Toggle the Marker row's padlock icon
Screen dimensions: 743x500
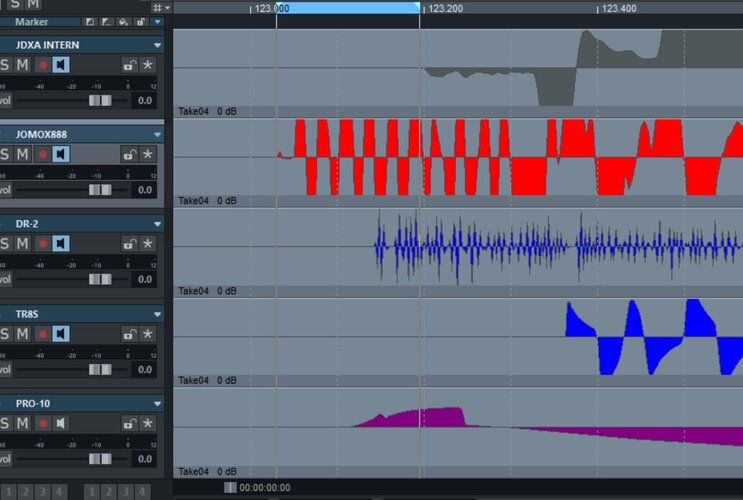pyautogui.click(x=141, y=22)
